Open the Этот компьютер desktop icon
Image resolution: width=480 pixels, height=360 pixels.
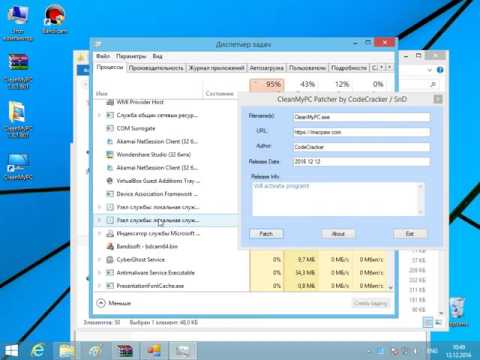(x=17, y=22)
